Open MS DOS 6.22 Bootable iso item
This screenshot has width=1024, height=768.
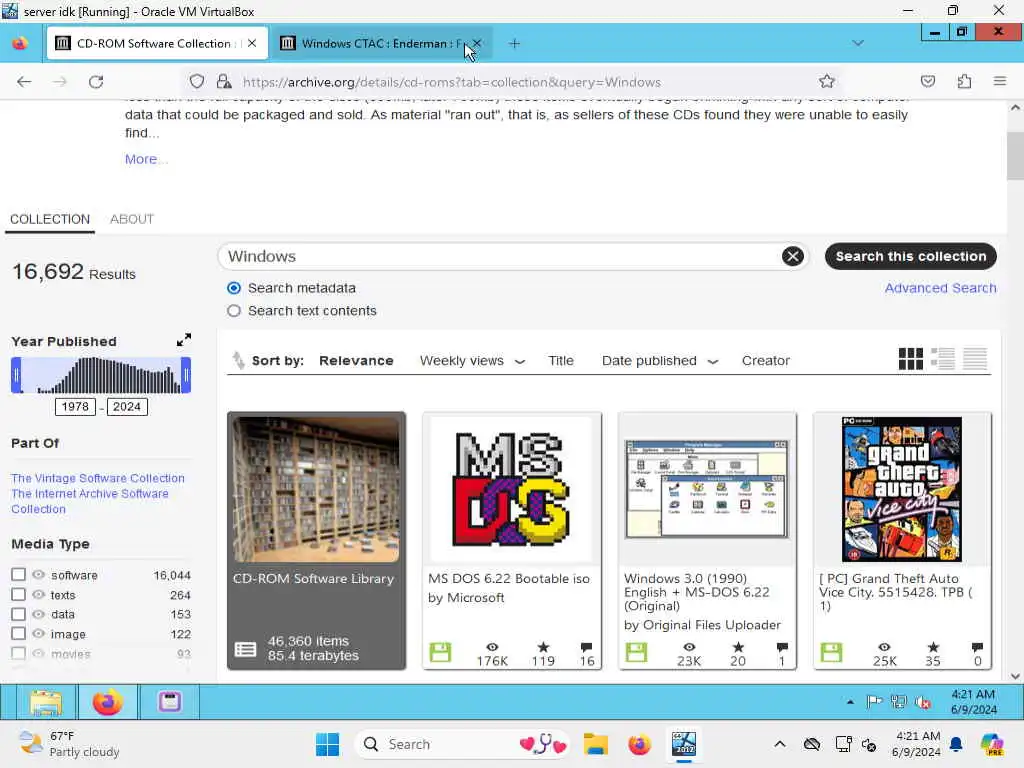pyautogui.click(x=512, y=541)
